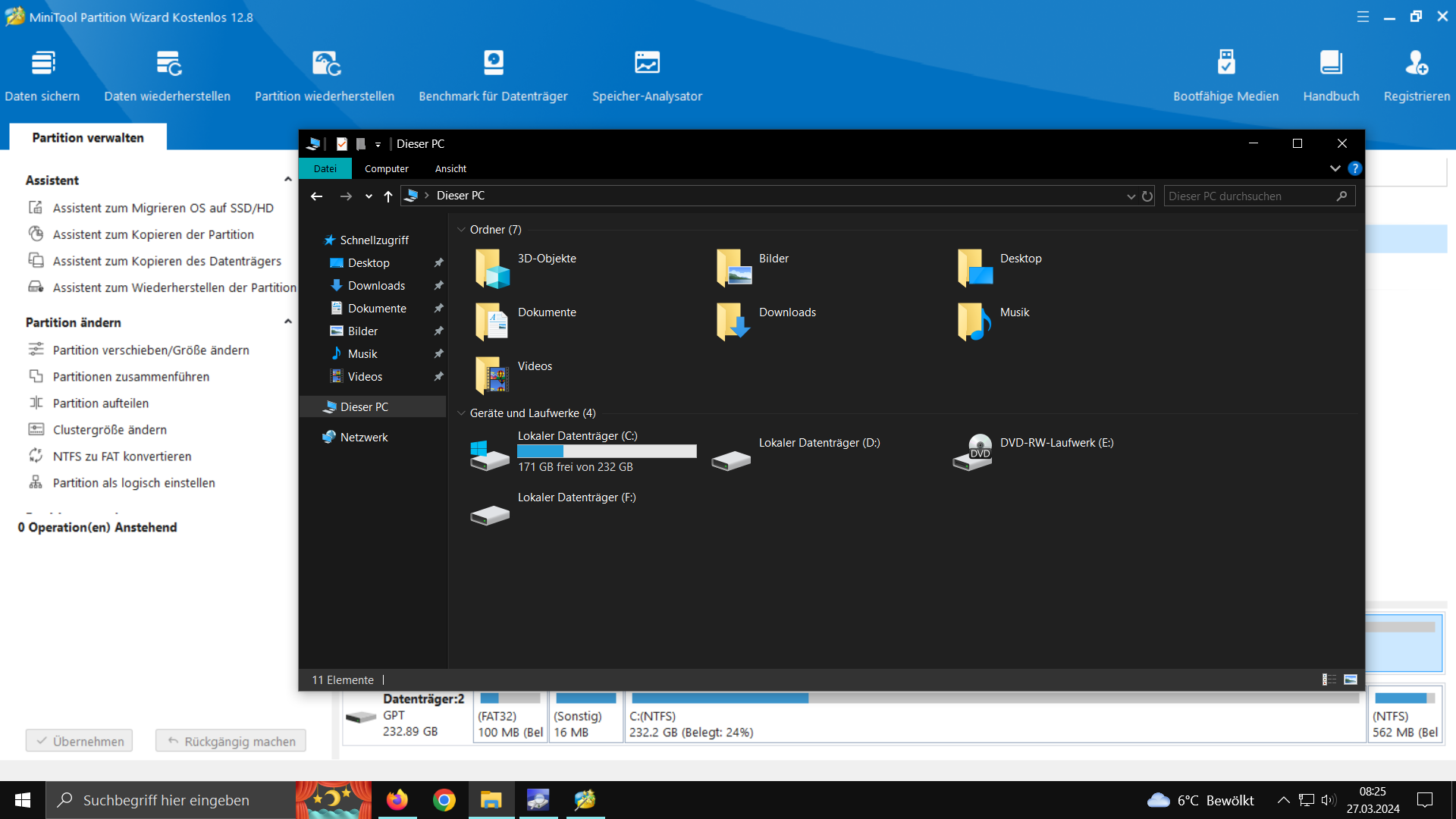
Task: Click the C: drive usage bar
Action: 607,451
